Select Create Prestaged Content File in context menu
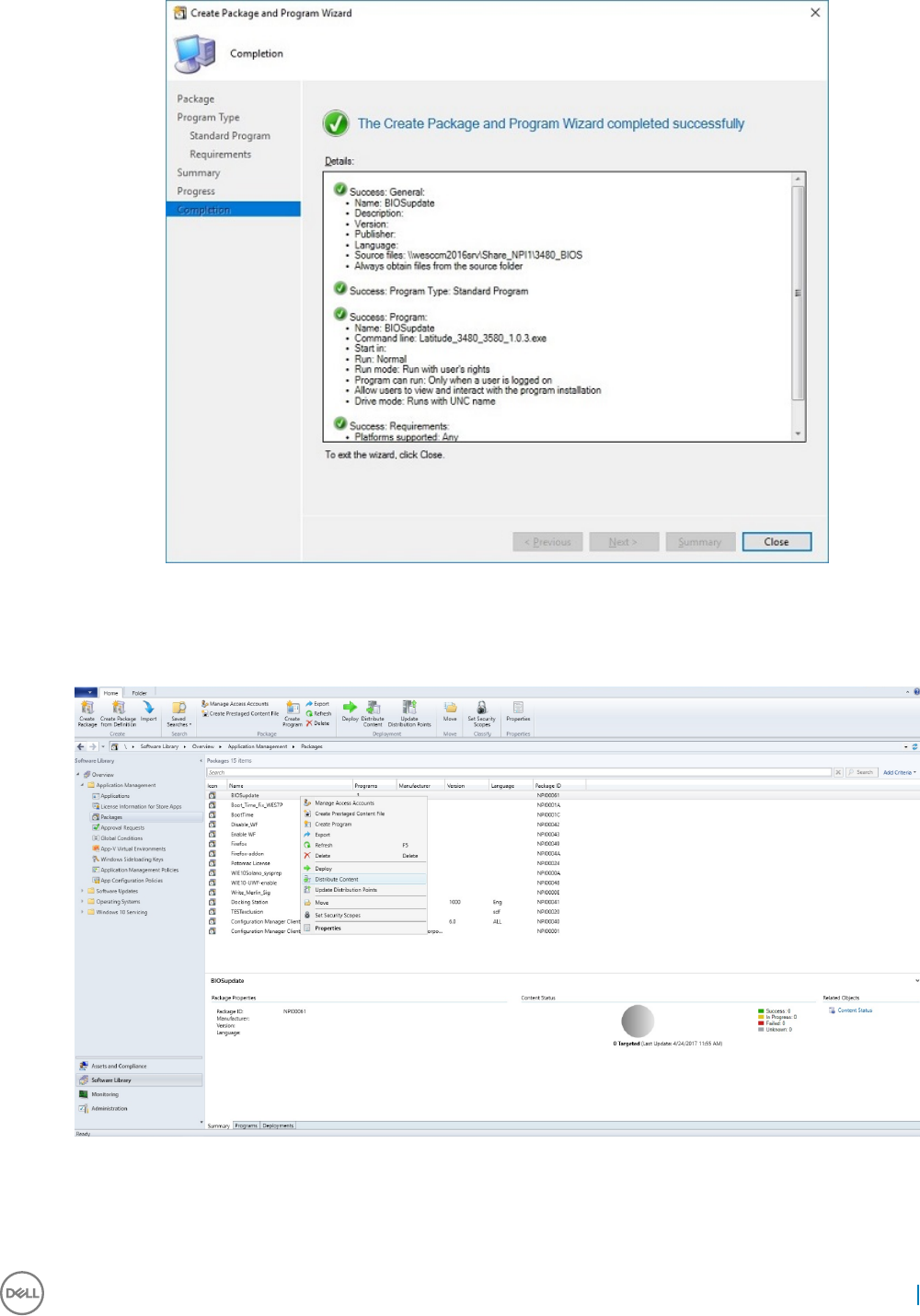This screenshot has height=1316, width=920. pyautogui.click(x=363, y=814)
